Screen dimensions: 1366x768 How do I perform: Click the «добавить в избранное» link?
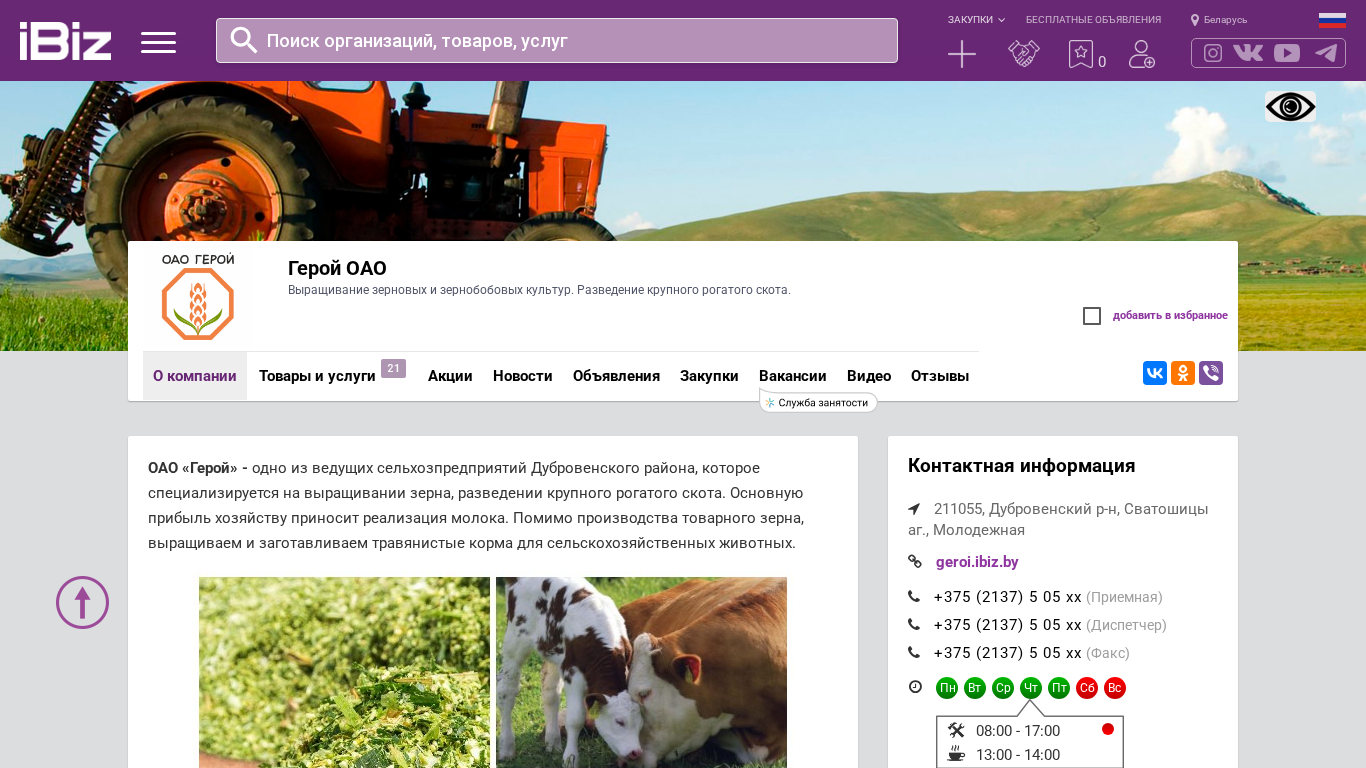(x=1170, y=316)
